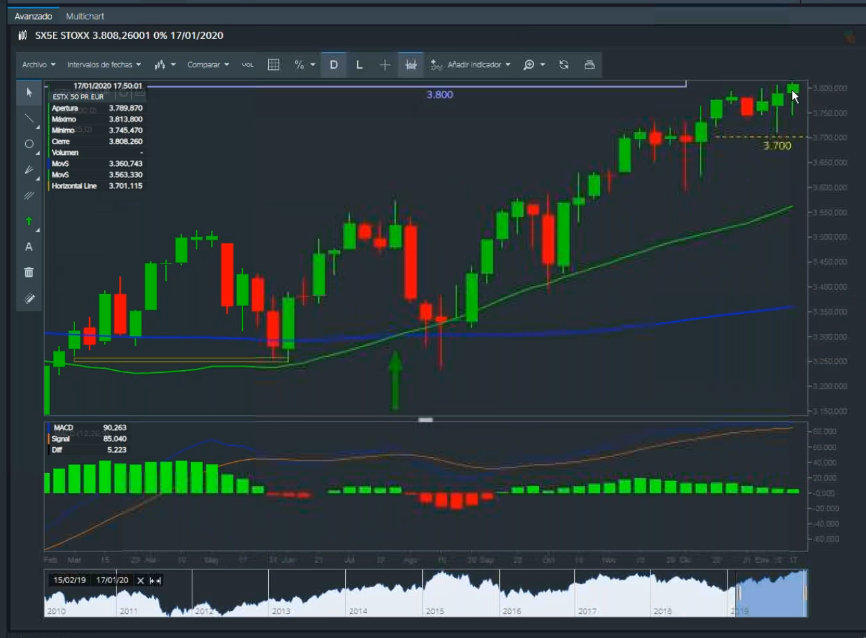Click the Mínimo 3.745,470 row

(x=97, y=130)
